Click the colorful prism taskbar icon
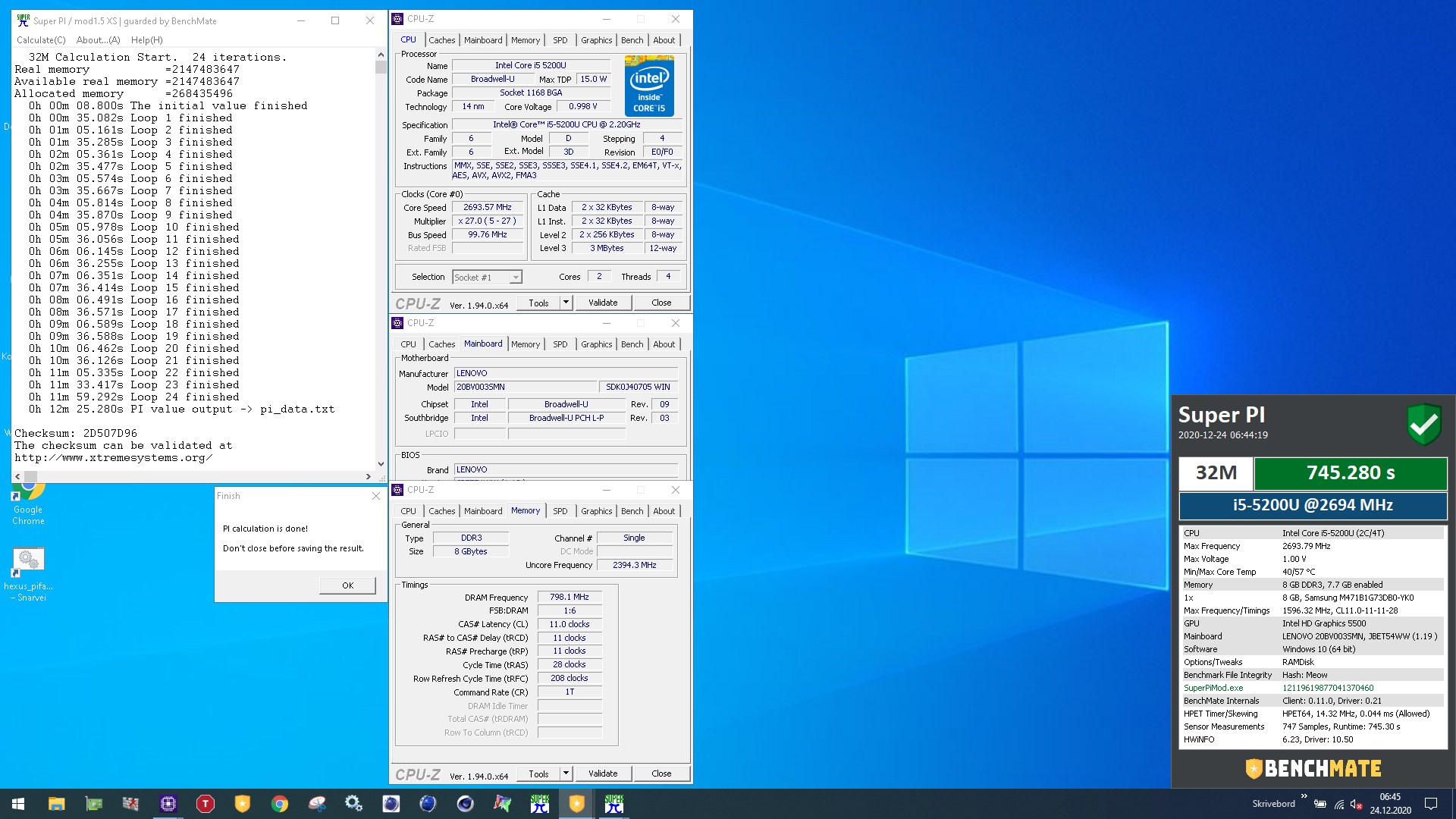The width and height of the screenshot is (1456, 819). point(502,804)
